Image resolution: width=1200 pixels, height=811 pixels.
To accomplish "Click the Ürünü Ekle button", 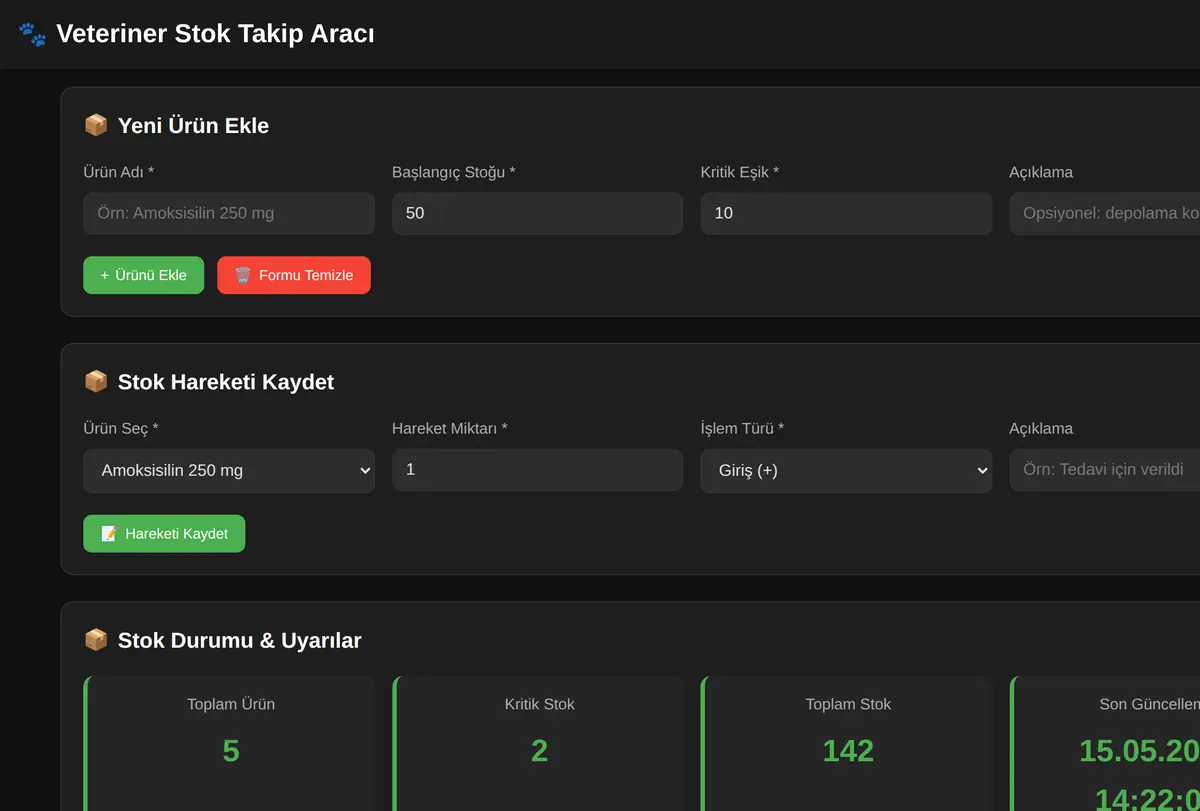I will tap(143, 275).
